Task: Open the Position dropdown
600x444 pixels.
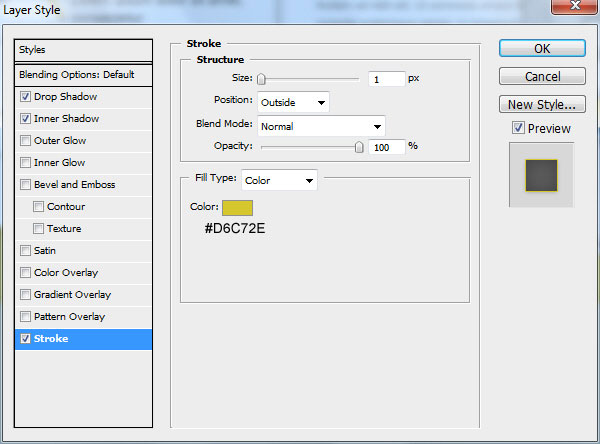Action: pos(293,102)
